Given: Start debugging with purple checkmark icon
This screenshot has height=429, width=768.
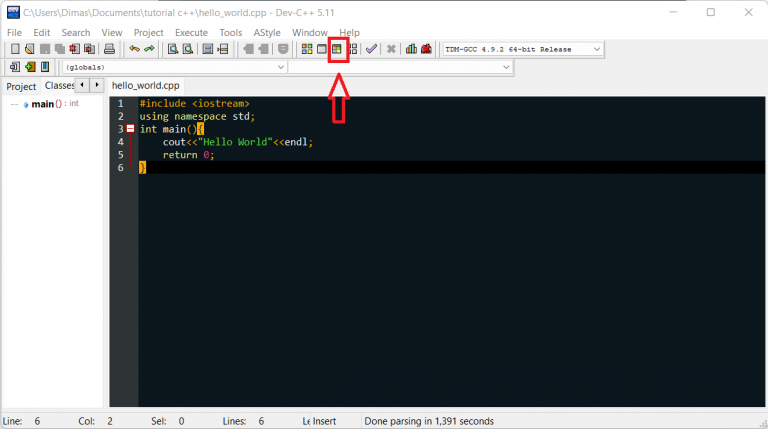Looking at the screenshot, I should (371, 49).
